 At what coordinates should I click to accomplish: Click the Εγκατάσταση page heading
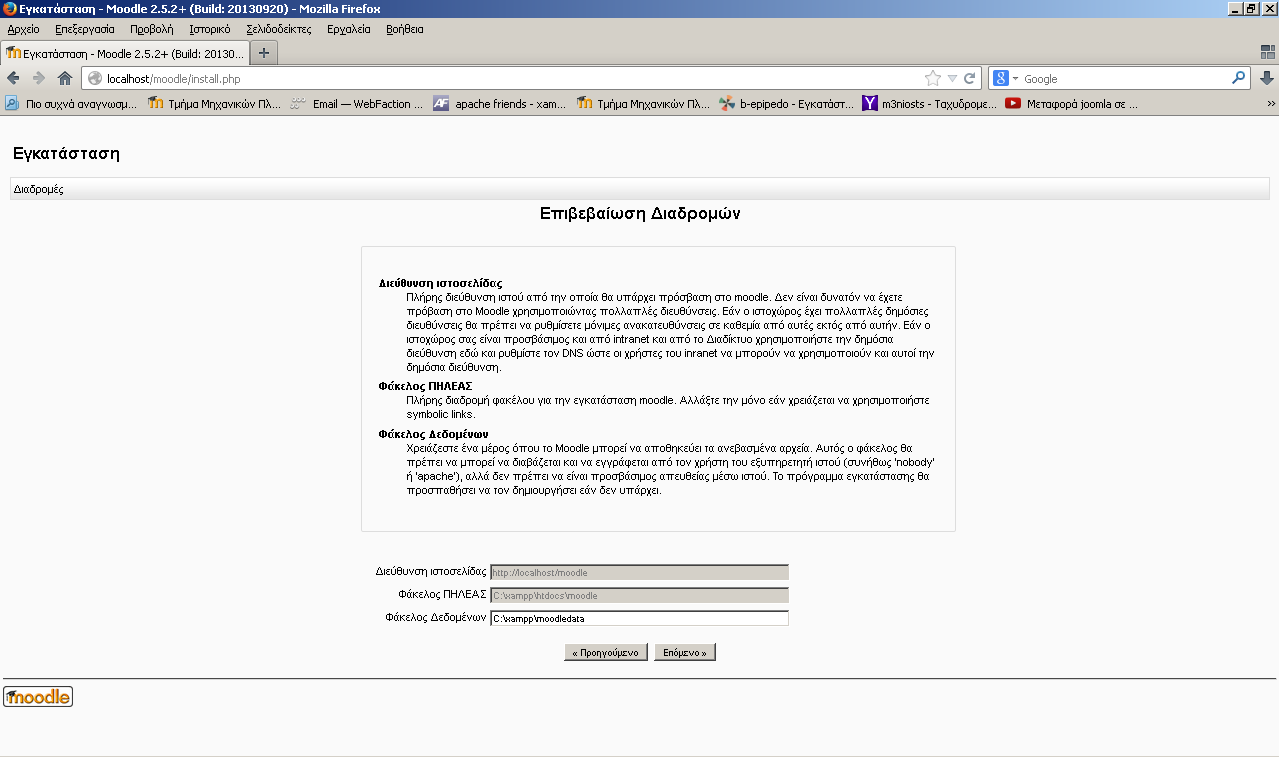[66, 154]
